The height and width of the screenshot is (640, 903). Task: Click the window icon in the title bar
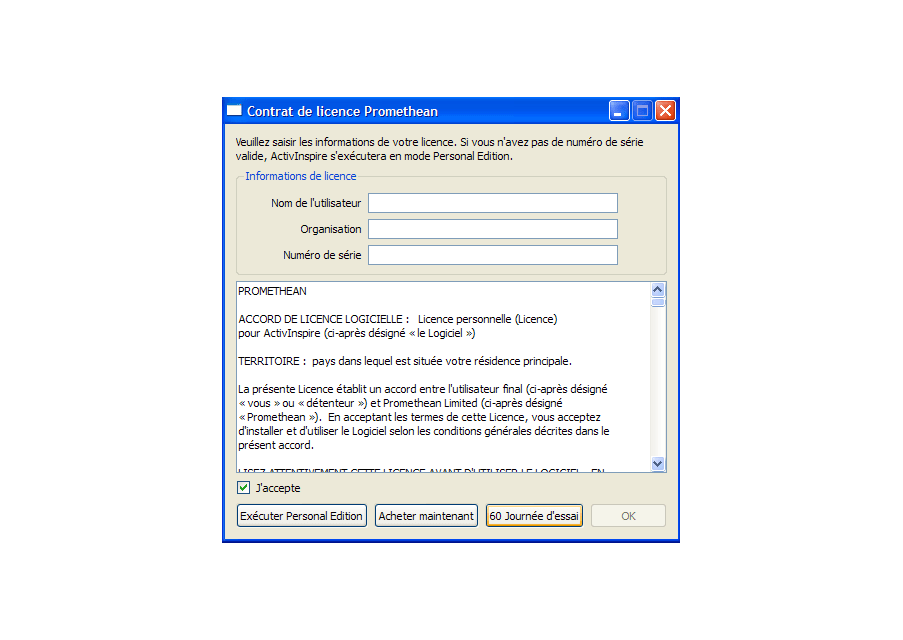click(x=234, y=111)
